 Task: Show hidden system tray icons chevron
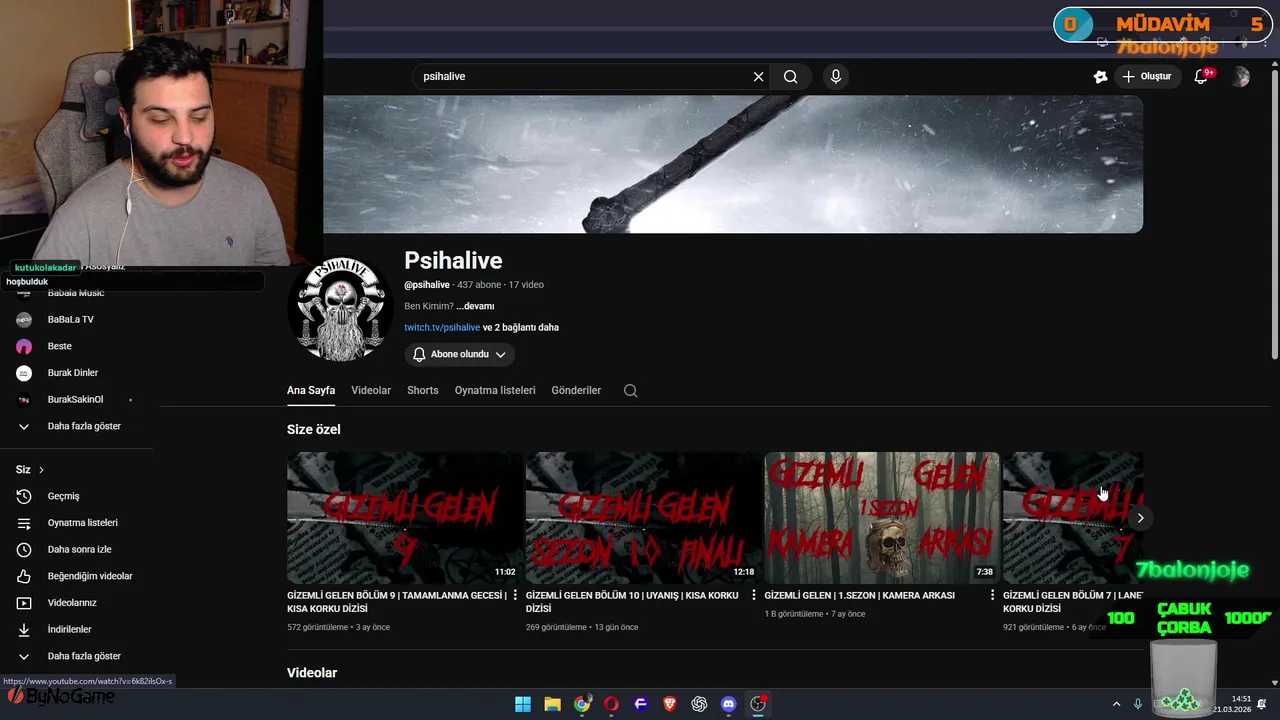click(x=1116, y=704)
